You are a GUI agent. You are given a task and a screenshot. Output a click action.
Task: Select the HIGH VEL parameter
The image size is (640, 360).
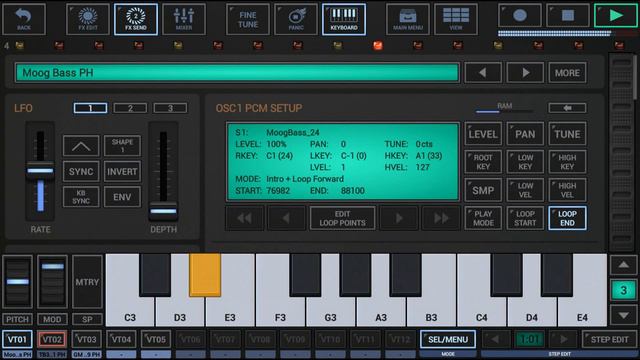coord(567,190)
